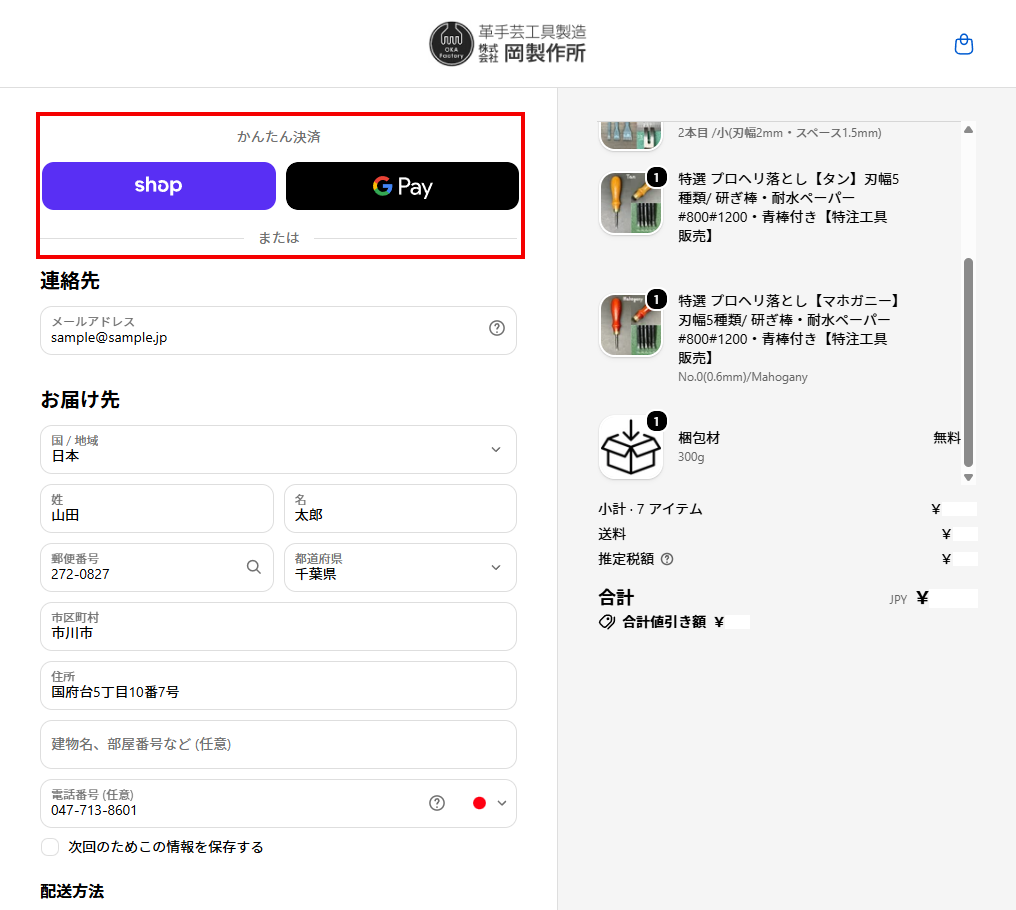
Task: Click the お届け先 section heading
Action: pyautogui.click(x=80, y=400)
